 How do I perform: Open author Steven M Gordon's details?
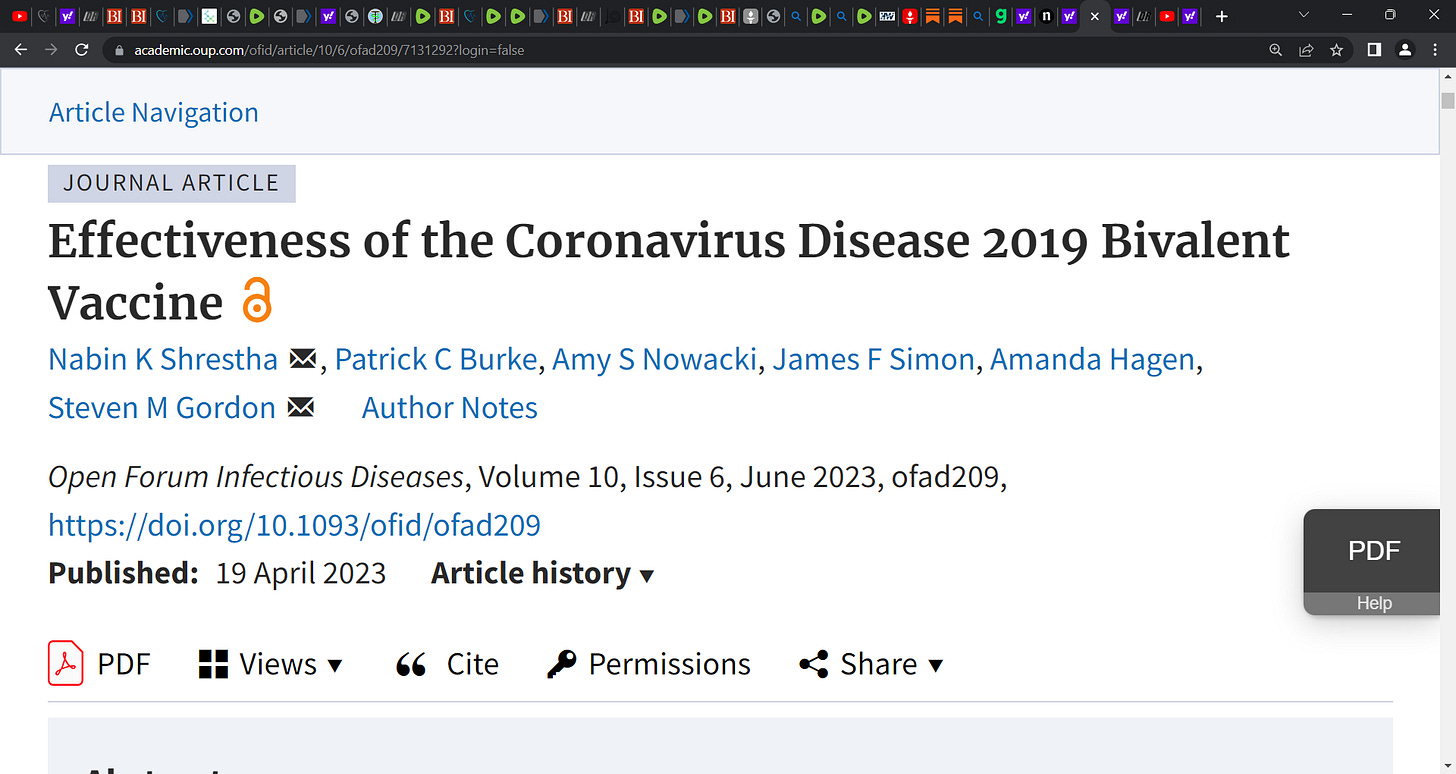coord(162,408)
